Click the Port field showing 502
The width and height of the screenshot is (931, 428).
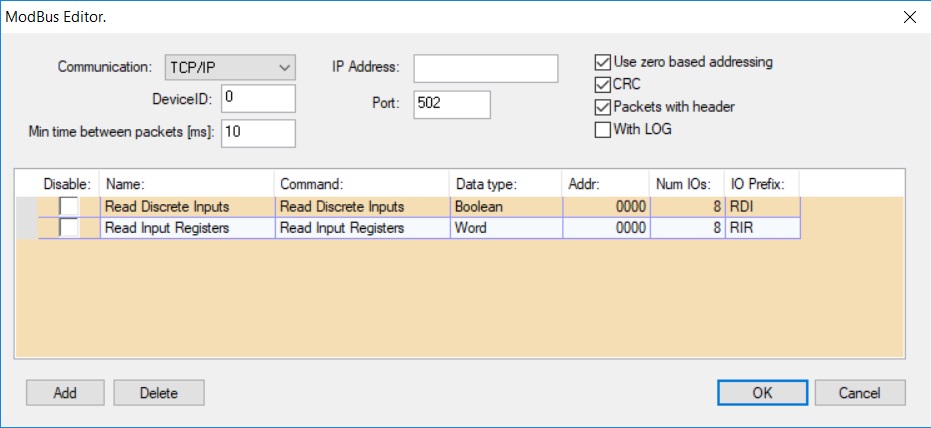[452, 104]
